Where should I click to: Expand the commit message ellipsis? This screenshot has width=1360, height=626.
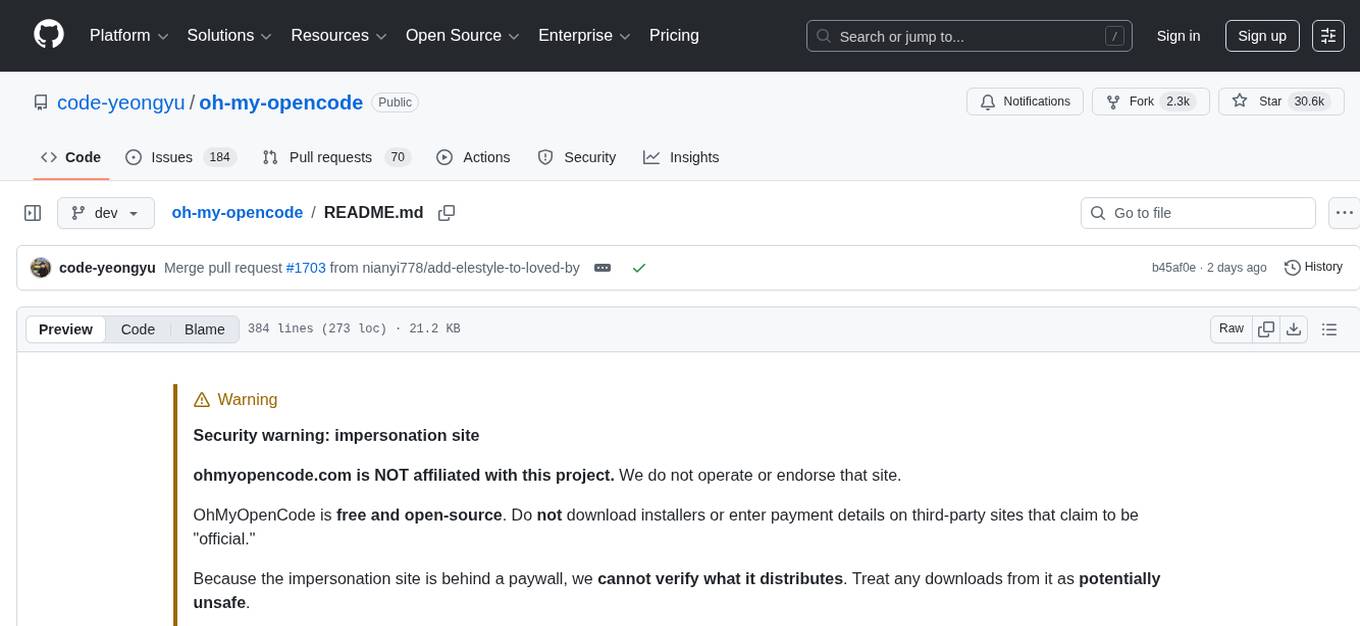click(x=602, y=268)
